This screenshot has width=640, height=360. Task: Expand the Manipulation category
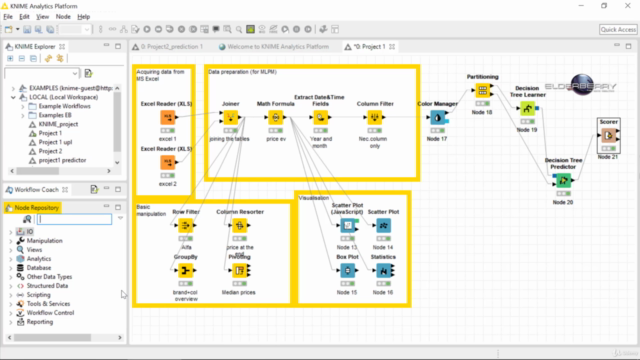click(11, 241)
